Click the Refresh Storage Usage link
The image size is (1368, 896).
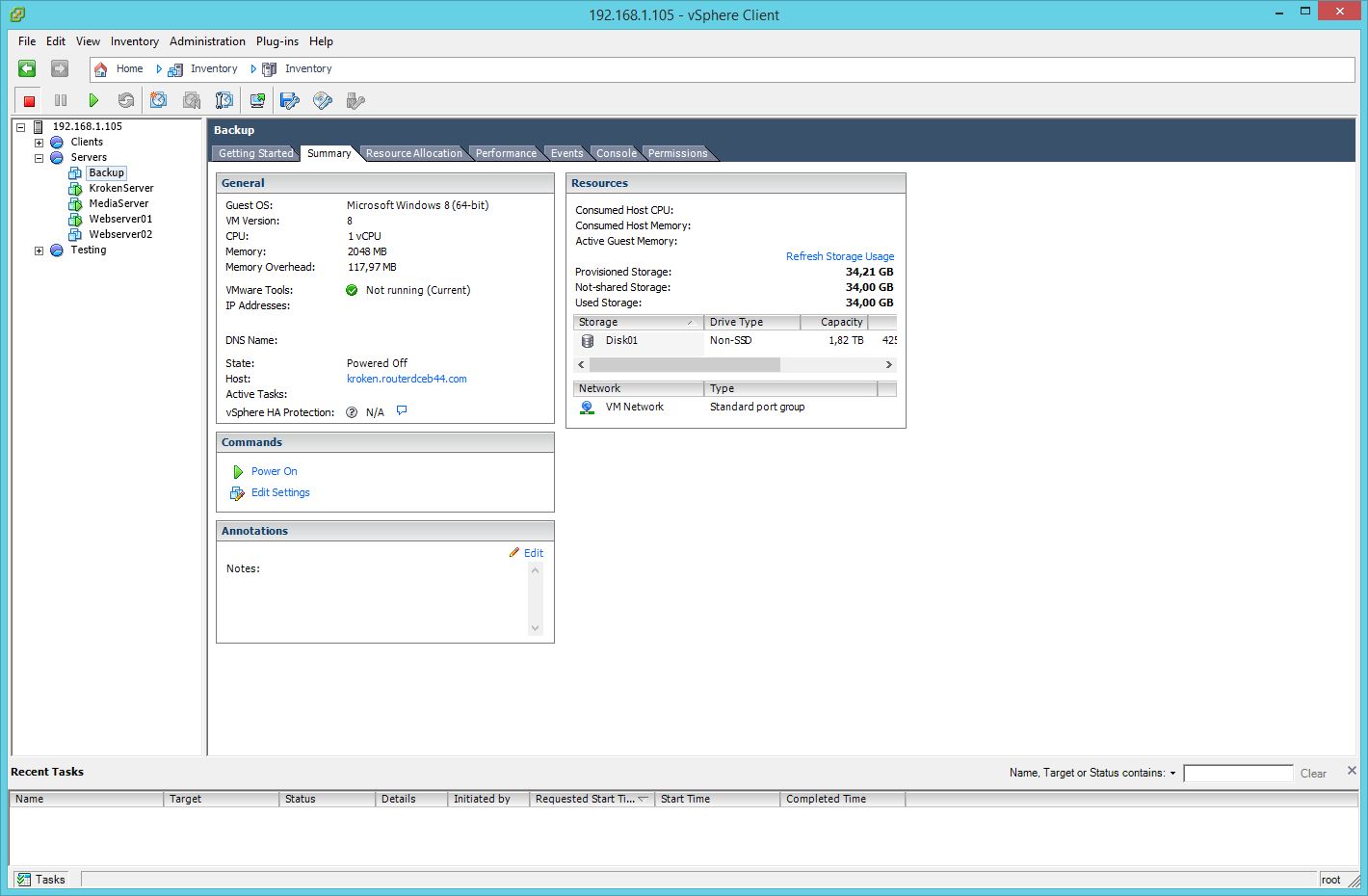point(839,256)
